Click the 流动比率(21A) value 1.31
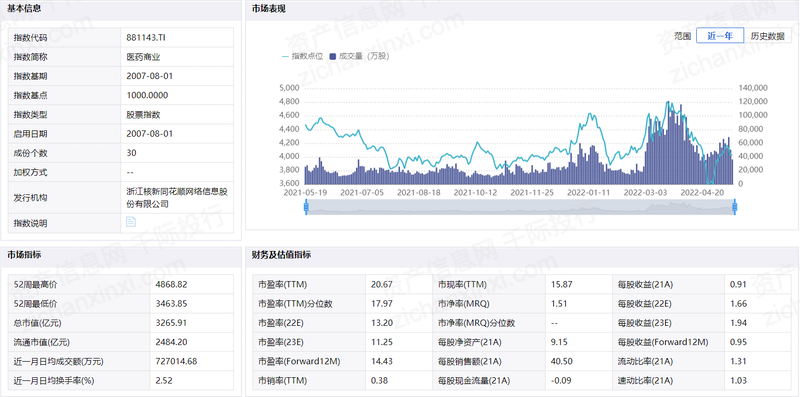This screenshot has width=800, height=397. click(x=738, y=361)
